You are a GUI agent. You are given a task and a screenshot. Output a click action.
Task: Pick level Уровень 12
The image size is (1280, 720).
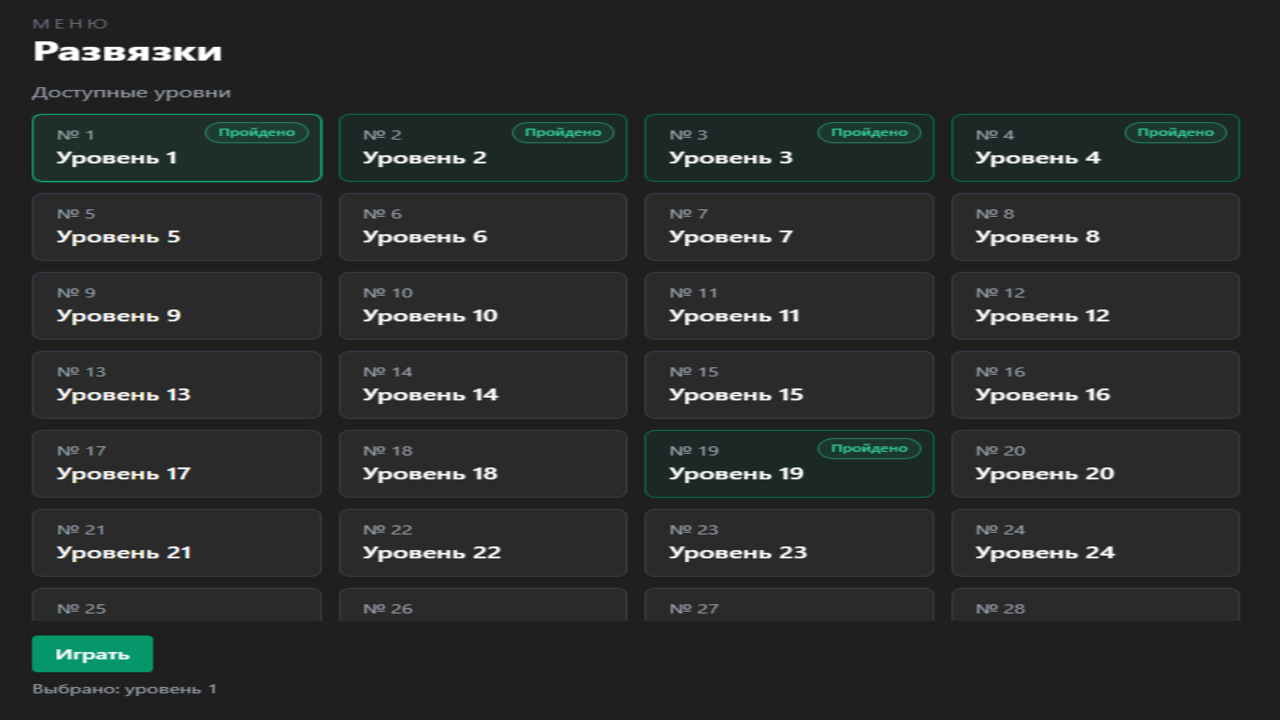pyautogui.click(x=1095, y=306)
